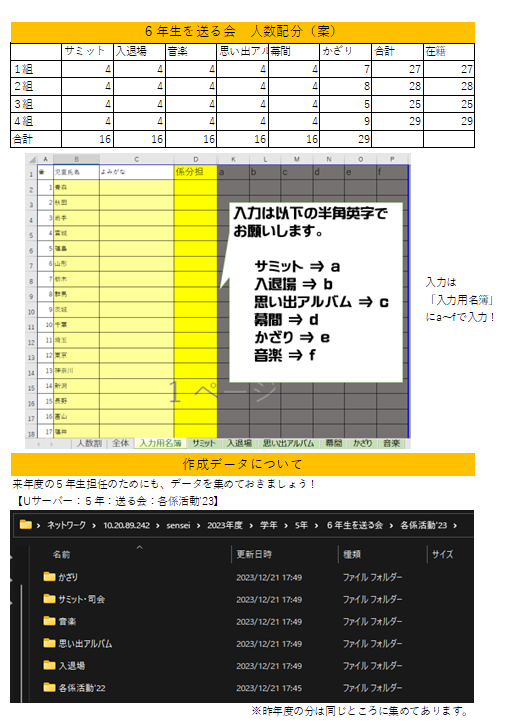Sort by the 種類 column header
The height and width of the screenshot is (723, 505).
coord(352,554)
